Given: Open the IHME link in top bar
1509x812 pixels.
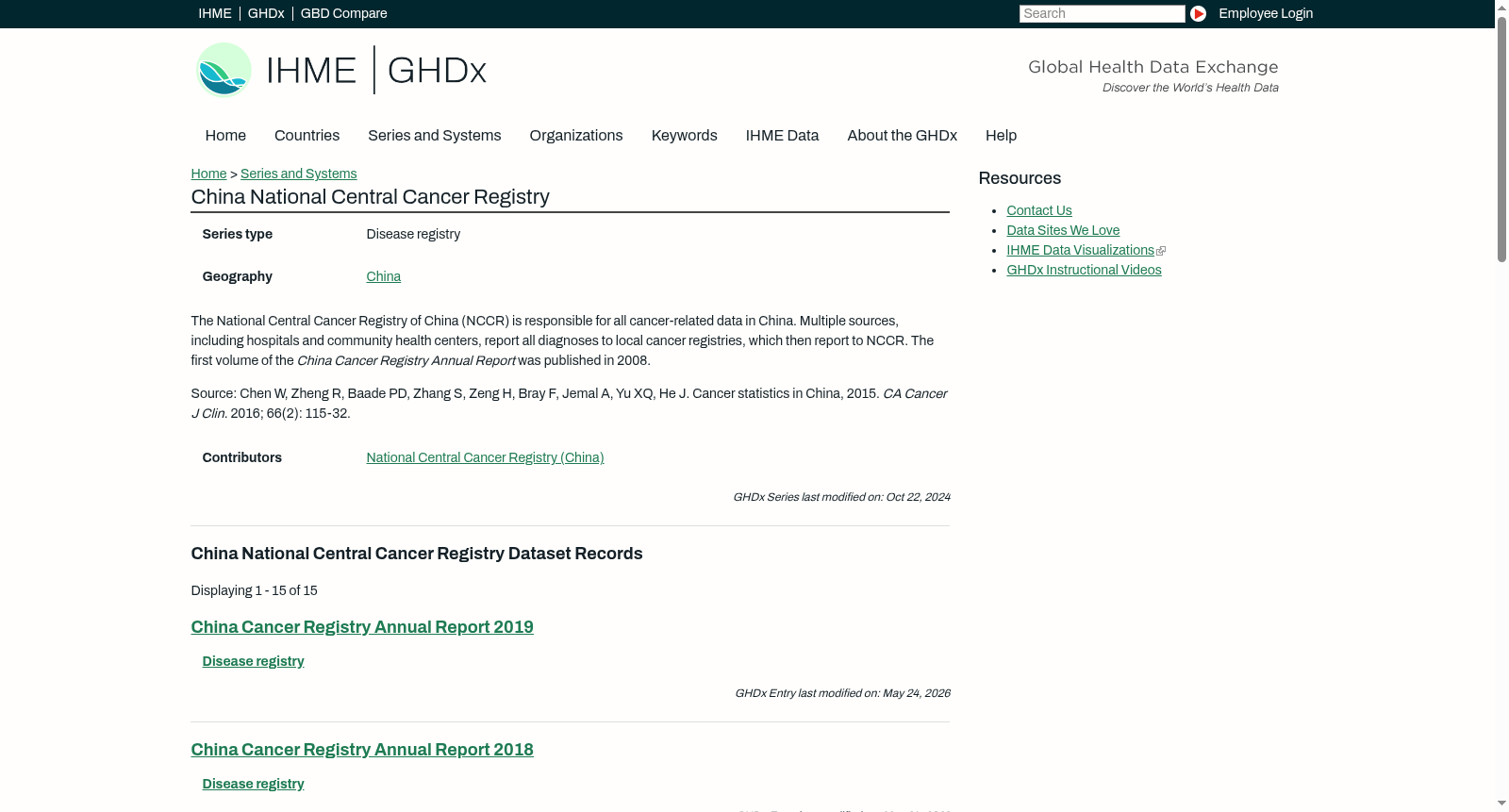Looking at the screenshot, I should [x=215, y=13].
